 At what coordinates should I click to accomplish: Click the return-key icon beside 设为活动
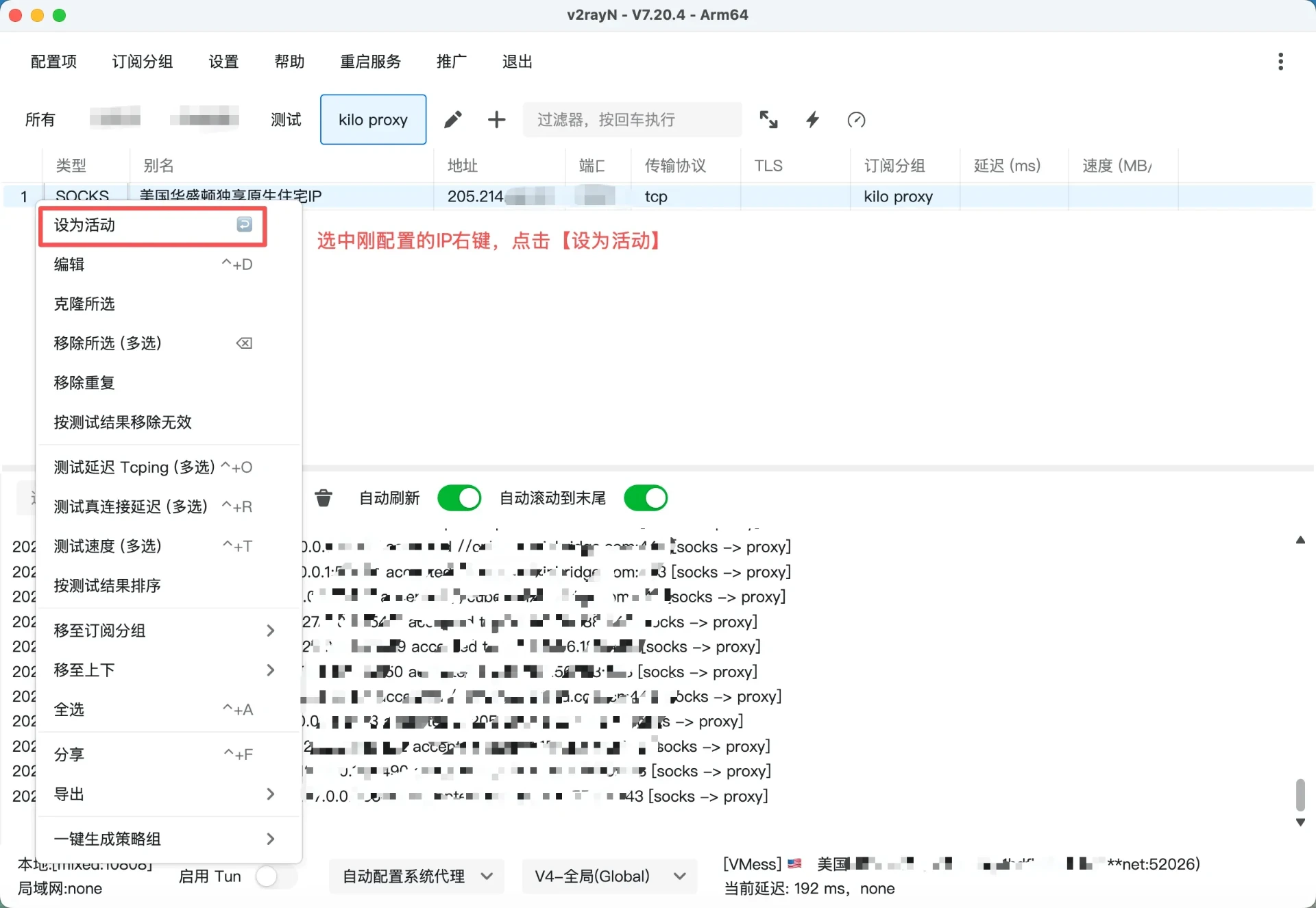click(x=245, y=225)
